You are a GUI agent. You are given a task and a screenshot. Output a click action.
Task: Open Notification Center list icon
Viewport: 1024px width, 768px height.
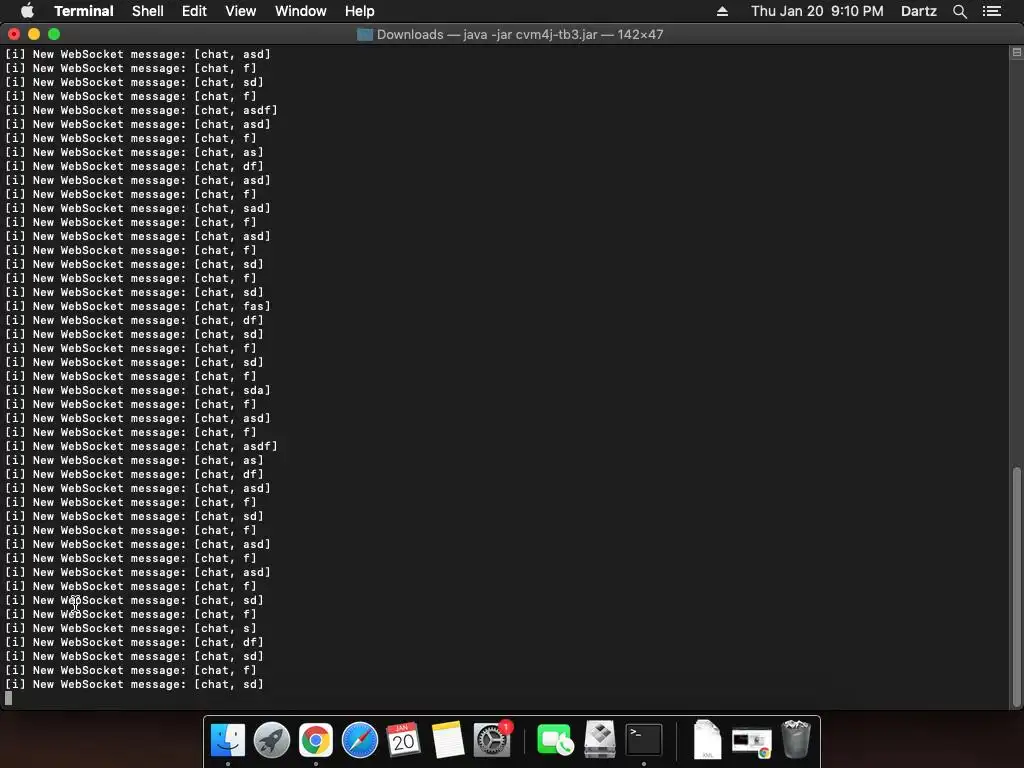(x=991, y=11)
